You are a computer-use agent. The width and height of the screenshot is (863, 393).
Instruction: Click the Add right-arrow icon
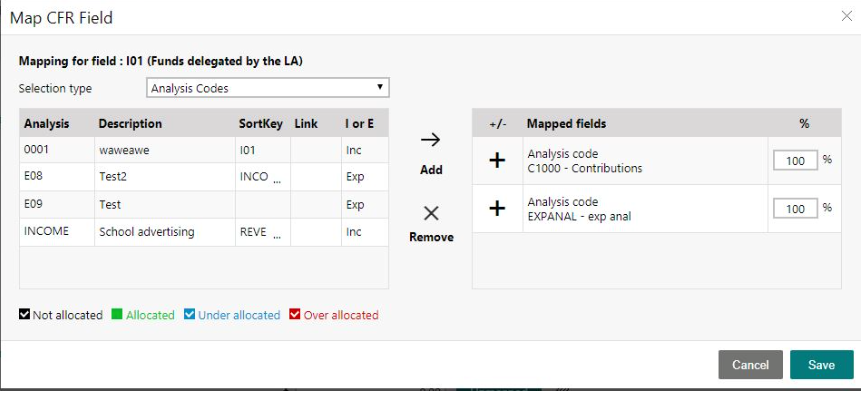point(430,140)
